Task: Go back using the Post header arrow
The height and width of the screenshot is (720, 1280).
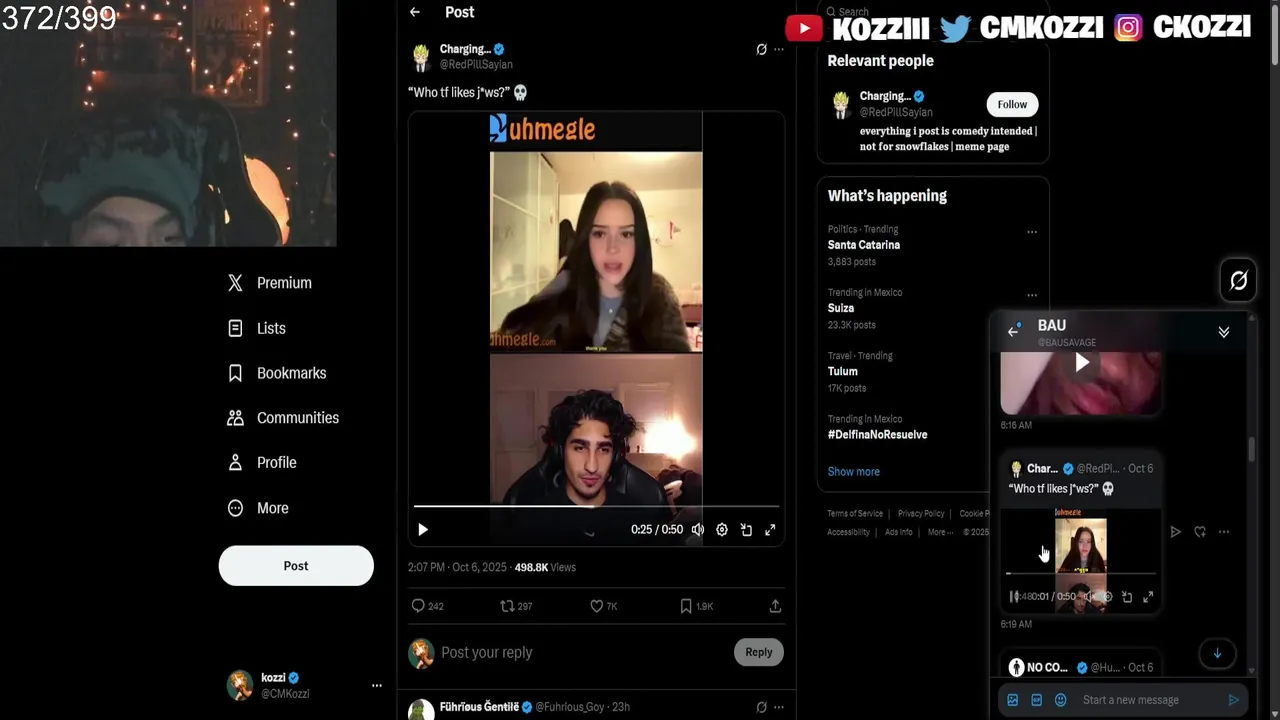Action: coord(415,12)
